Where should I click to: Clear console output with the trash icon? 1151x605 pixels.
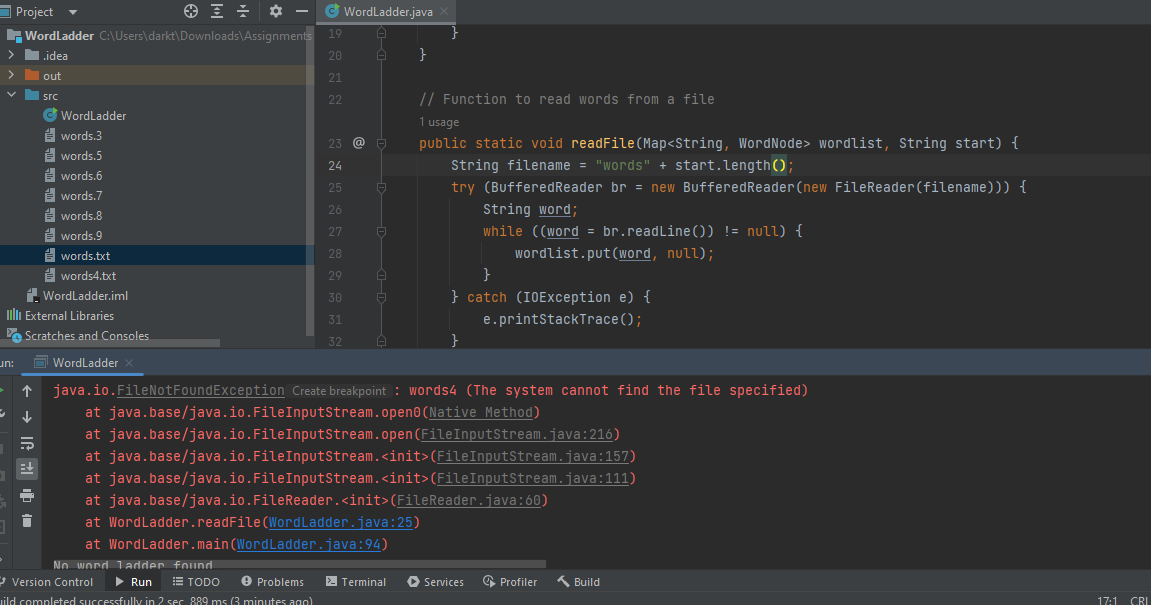(27, 520)
